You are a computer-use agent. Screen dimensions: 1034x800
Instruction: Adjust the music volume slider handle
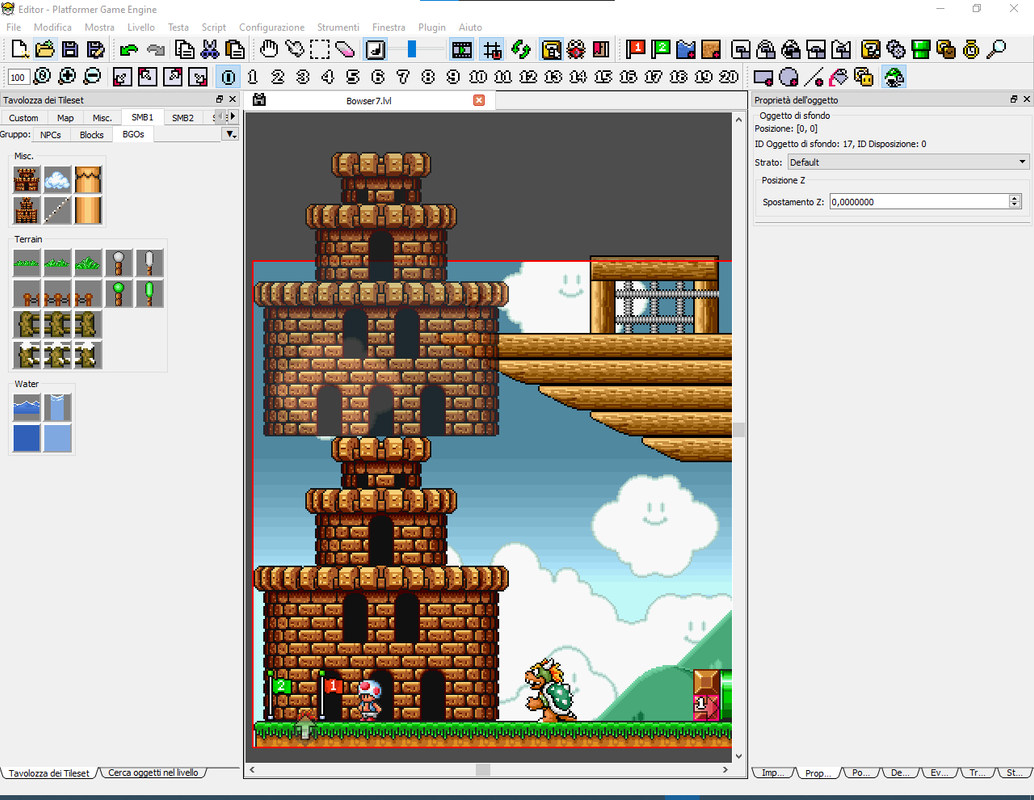click(412, 49)
